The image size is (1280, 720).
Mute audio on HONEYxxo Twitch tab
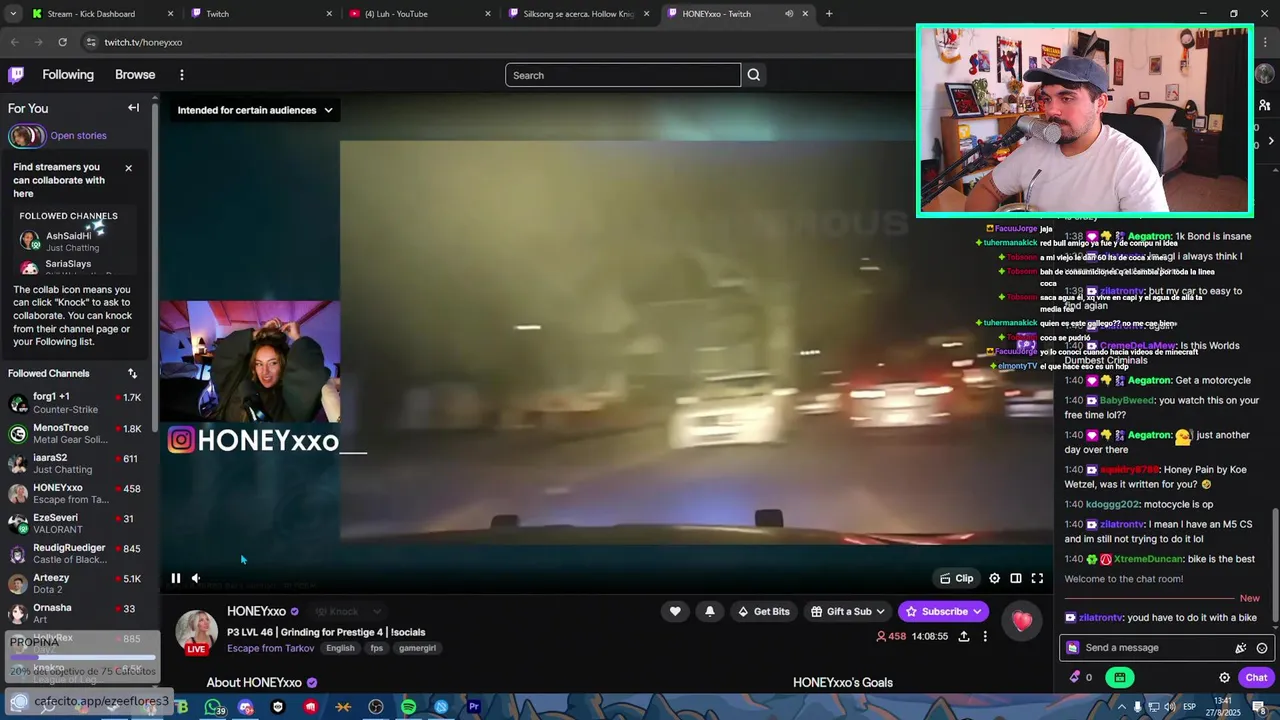coord(788,14)
